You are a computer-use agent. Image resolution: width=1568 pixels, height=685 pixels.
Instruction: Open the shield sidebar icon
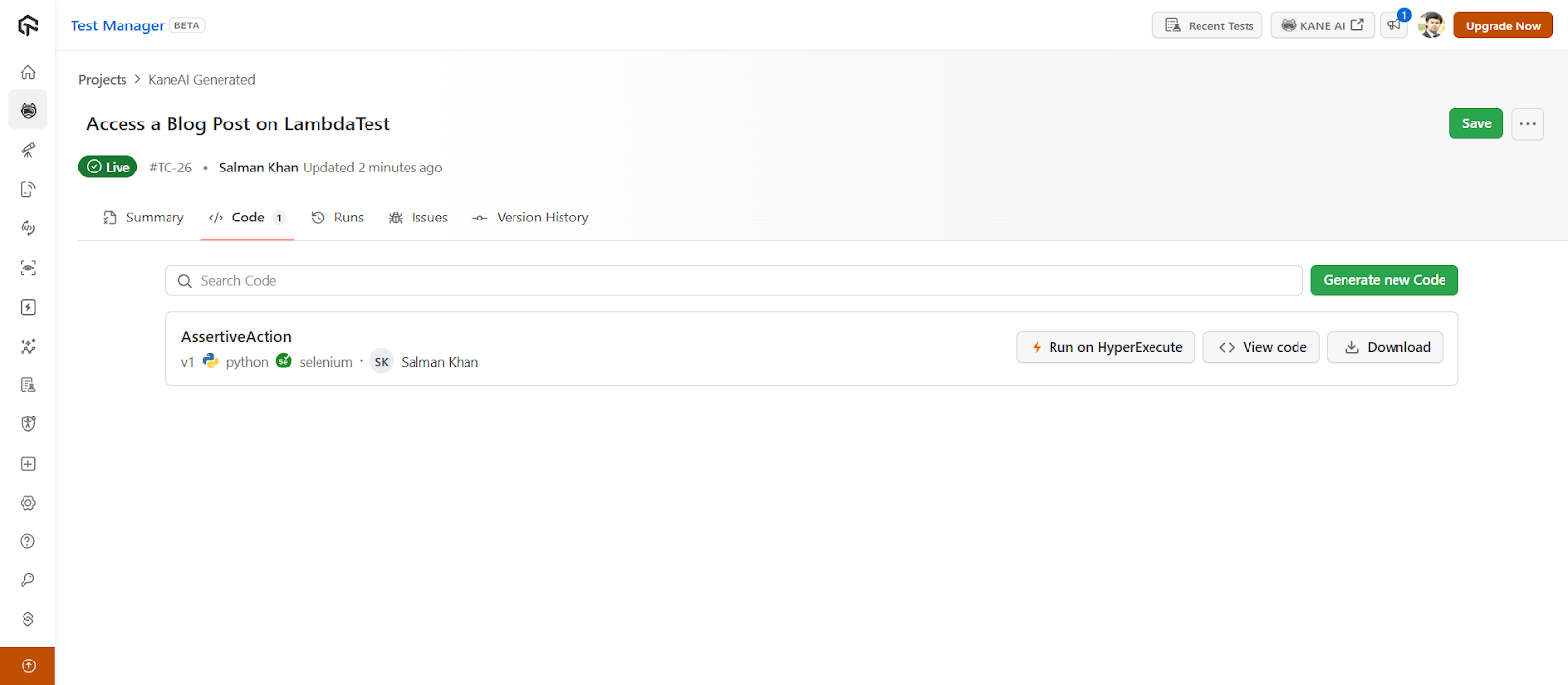point(28,424)
